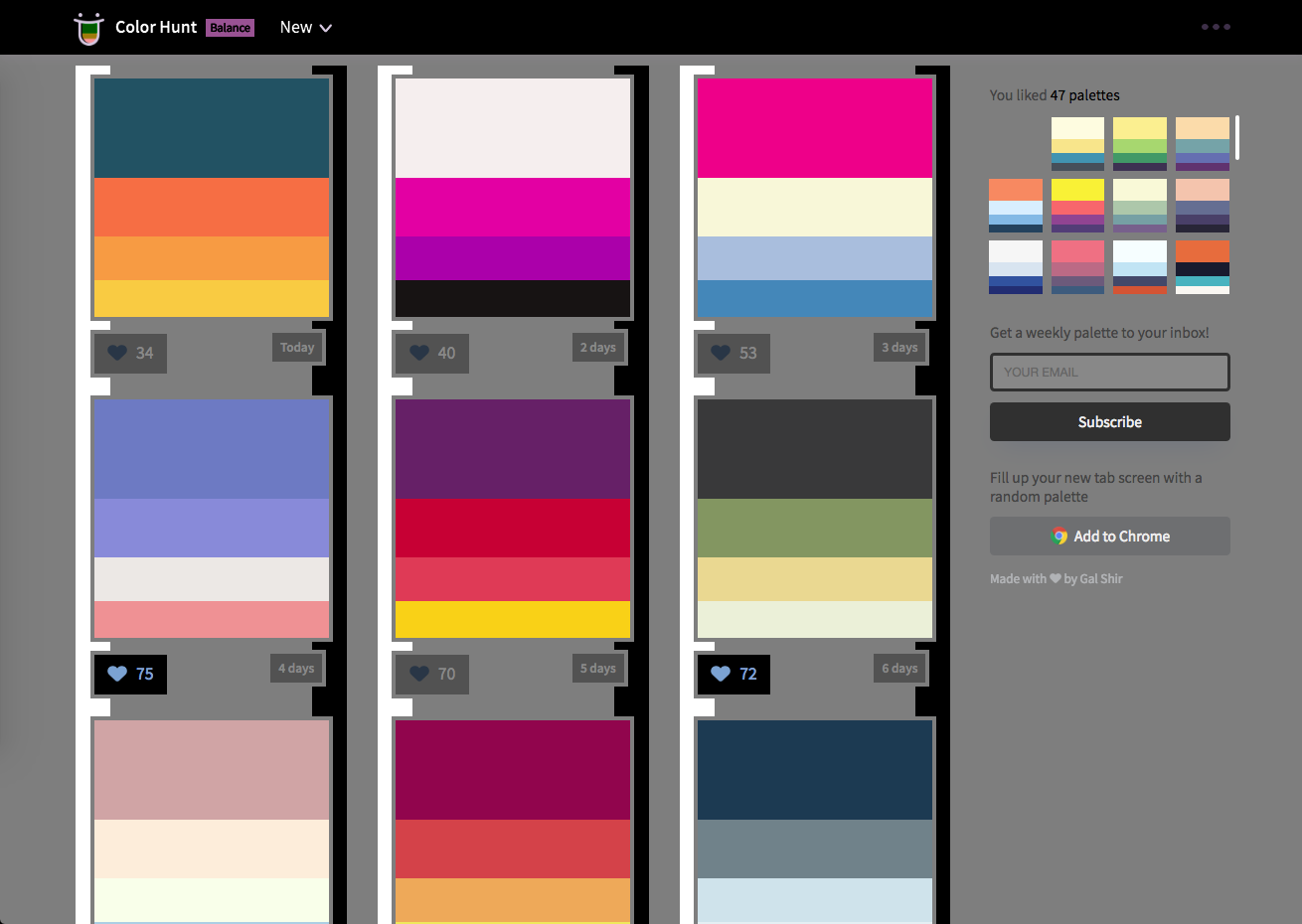Click the 'Balance' badge beside Color Hunt
The image size is (1302, 924).
230,27
